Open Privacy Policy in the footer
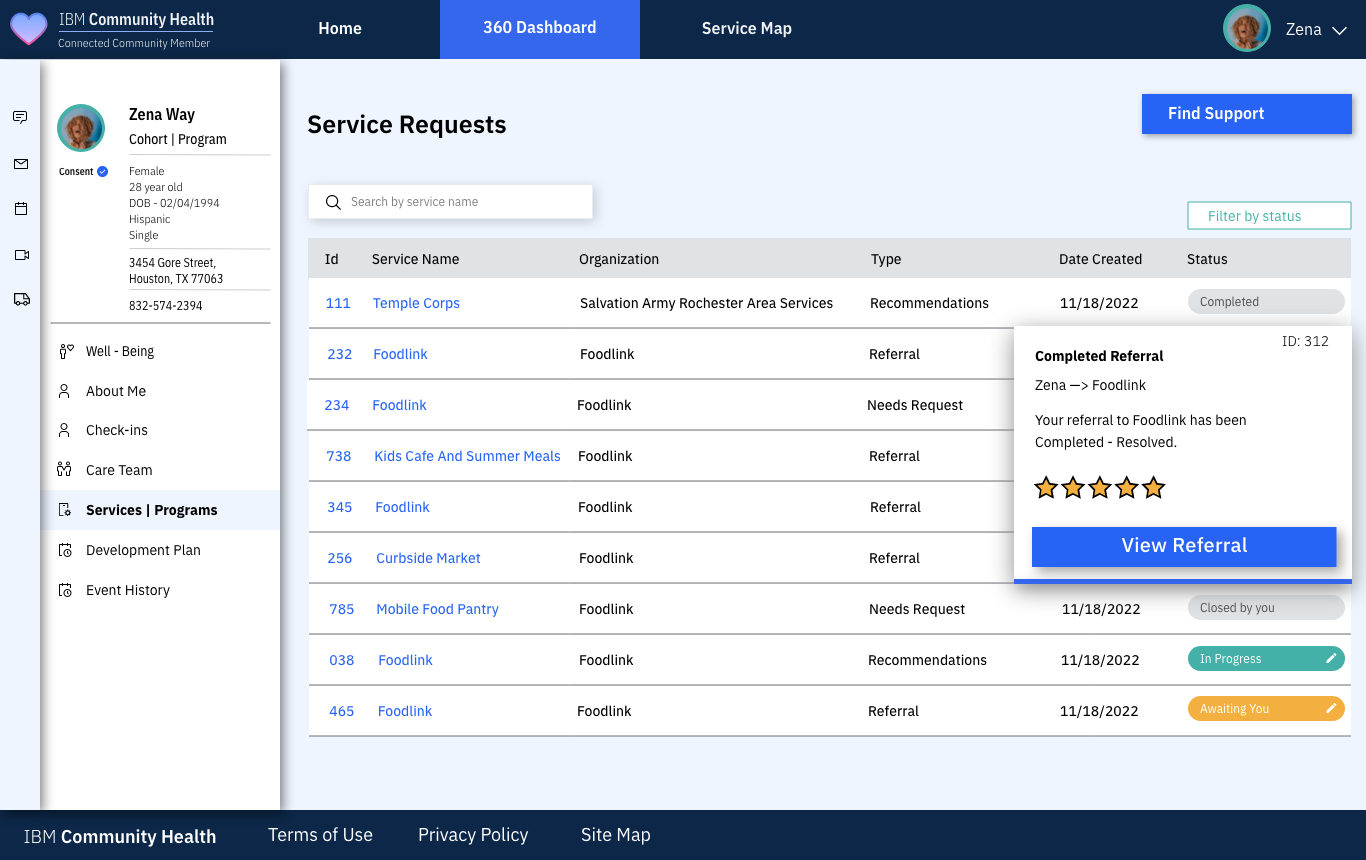 (473, 835)
